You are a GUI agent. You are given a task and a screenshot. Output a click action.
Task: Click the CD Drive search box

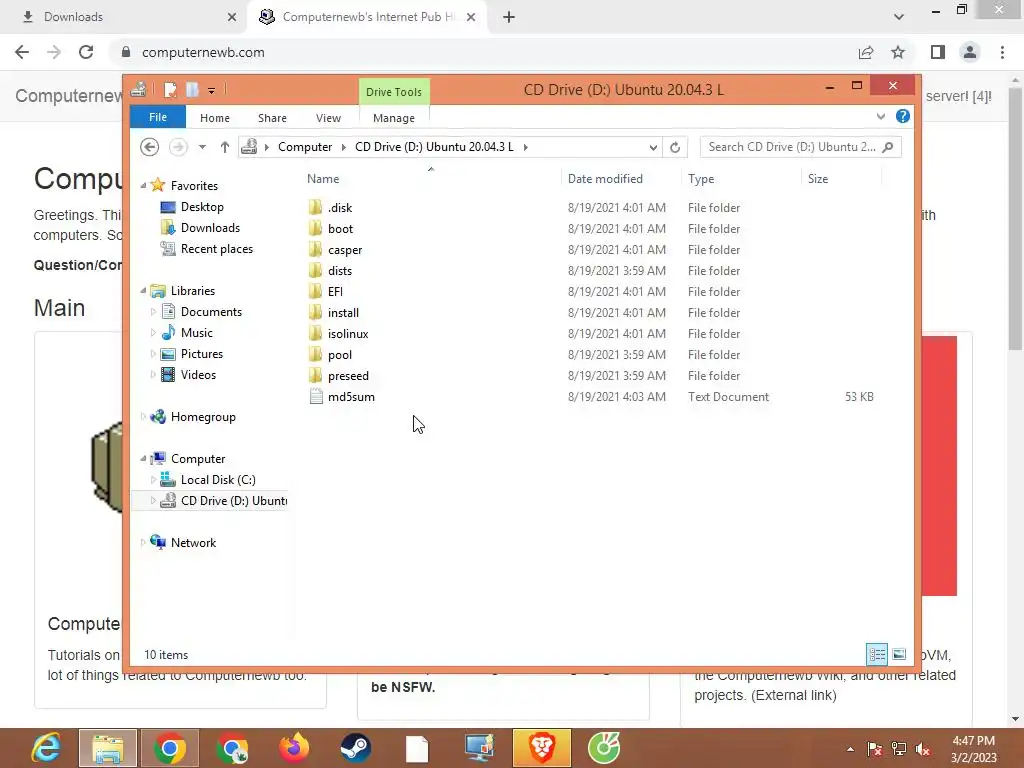pyautogui.click(x=801, y=147)
